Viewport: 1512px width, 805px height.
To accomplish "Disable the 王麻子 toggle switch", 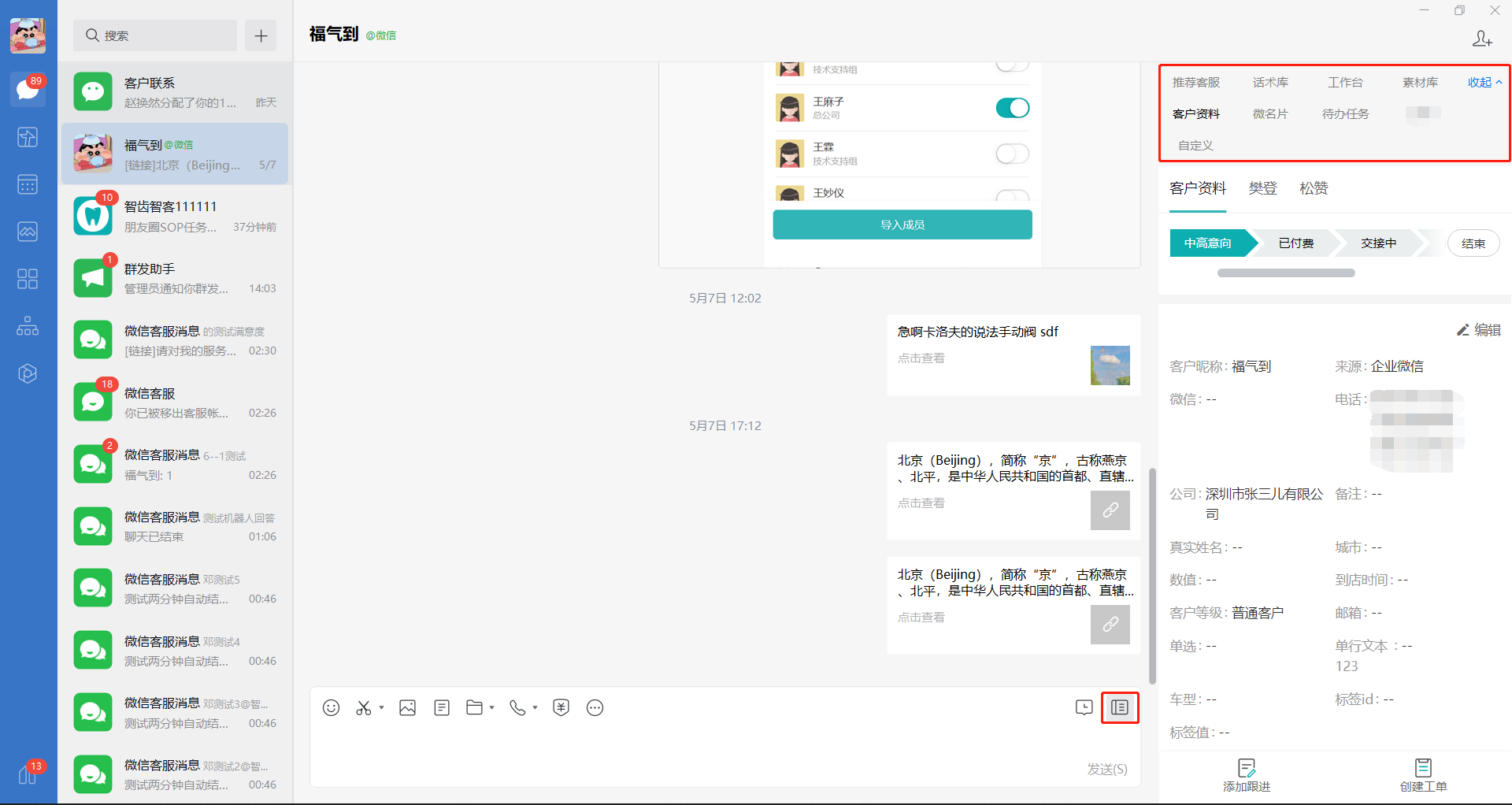I will pos(1013,108).
